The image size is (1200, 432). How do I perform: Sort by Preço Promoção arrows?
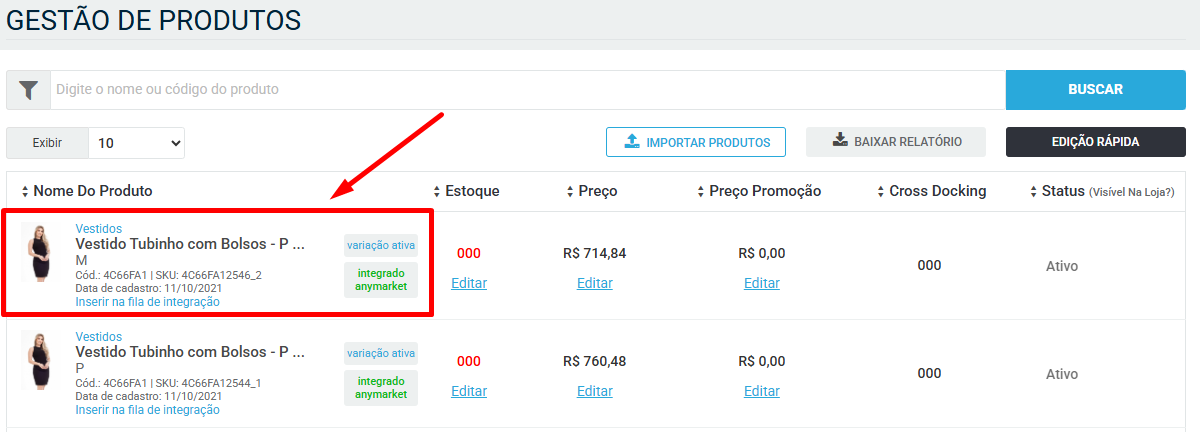tap(701, 191)
